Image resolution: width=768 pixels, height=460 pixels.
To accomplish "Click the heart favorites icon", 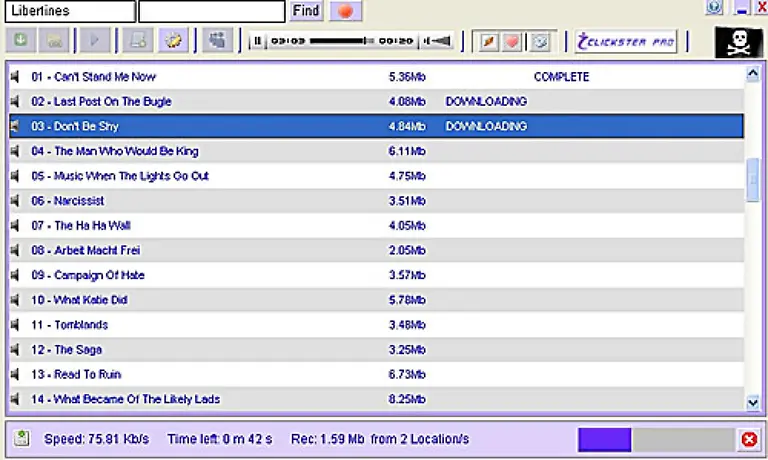I will (x=512, y=42).
